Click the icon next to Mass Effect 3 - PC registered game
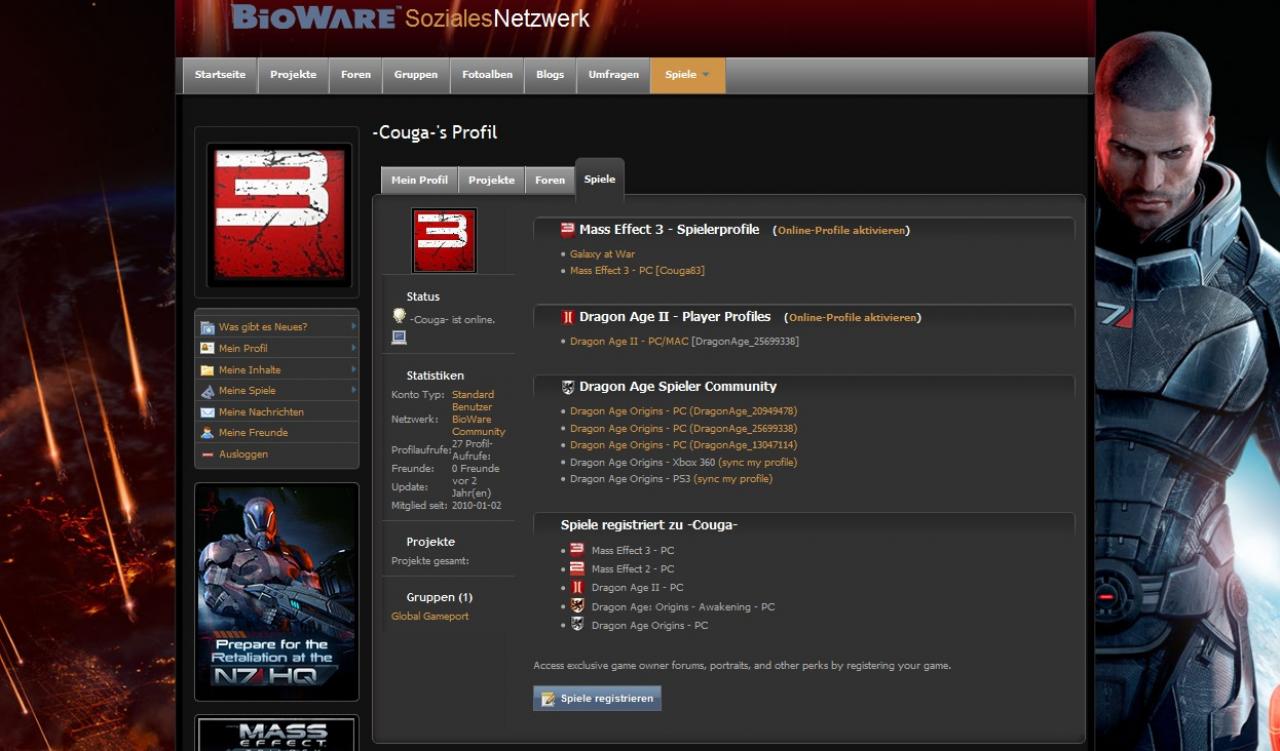Screen dimensions: 1280x751 577,550
